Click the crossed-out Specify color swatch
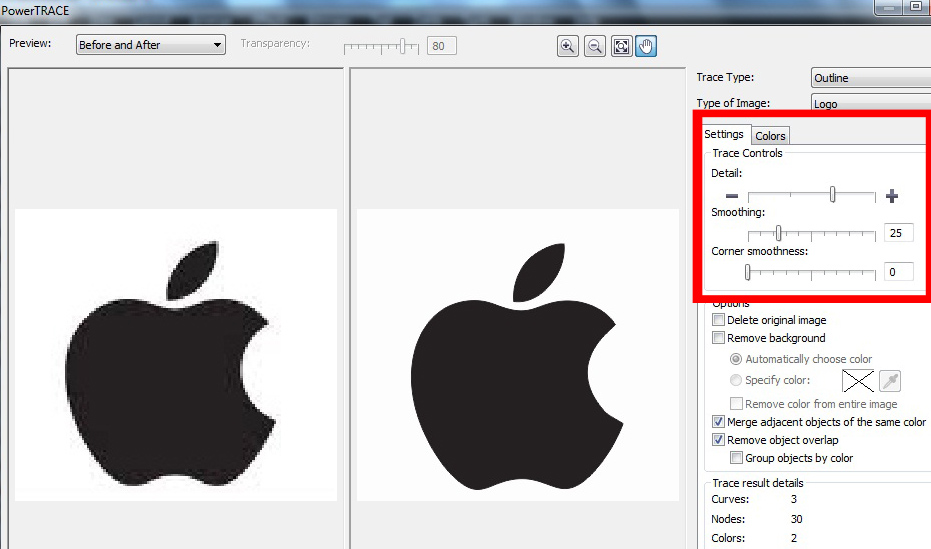This screenshot has height=549, width=931. [x=858, y=381]
